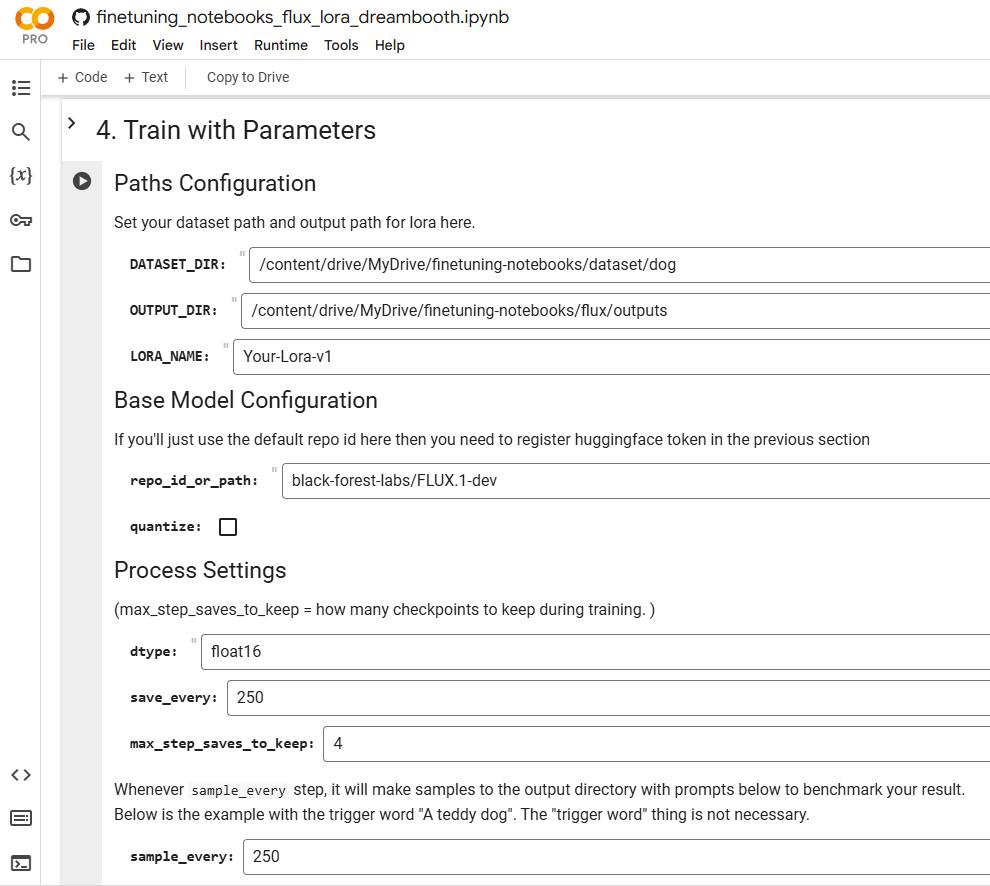Viewport: 990px width, 886px height.
Task: Open the Search sidebar icon
Action: 20,132
